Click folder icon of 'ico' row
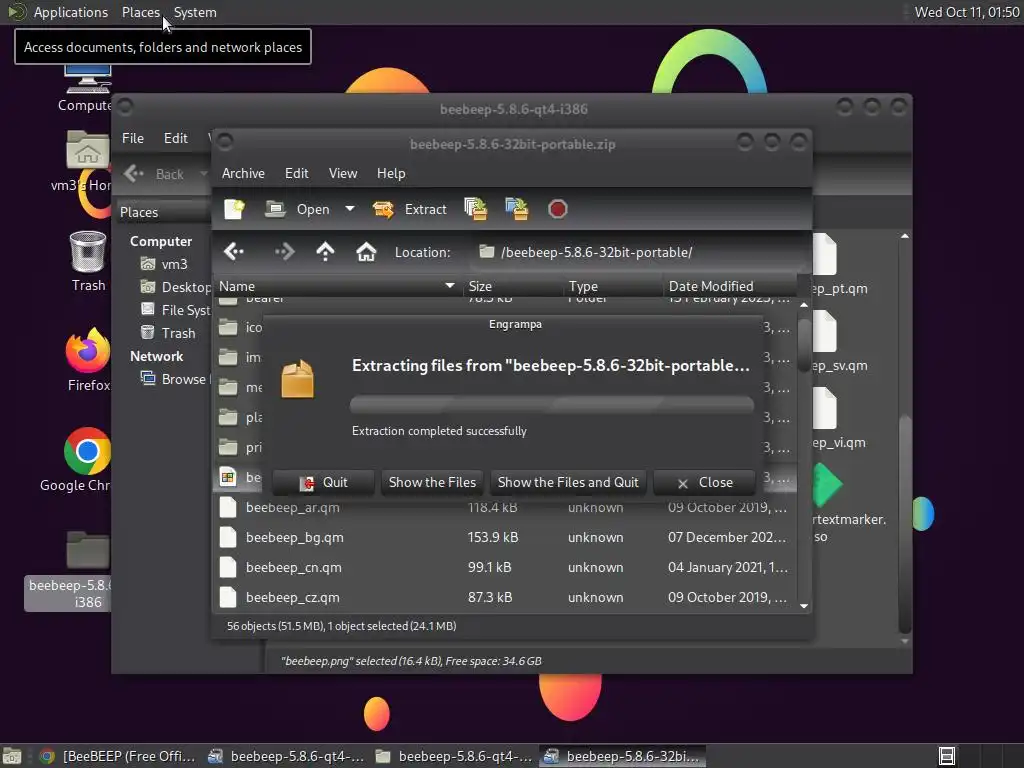This screenshot has height=768, width=1024. [x=228, y=327]
